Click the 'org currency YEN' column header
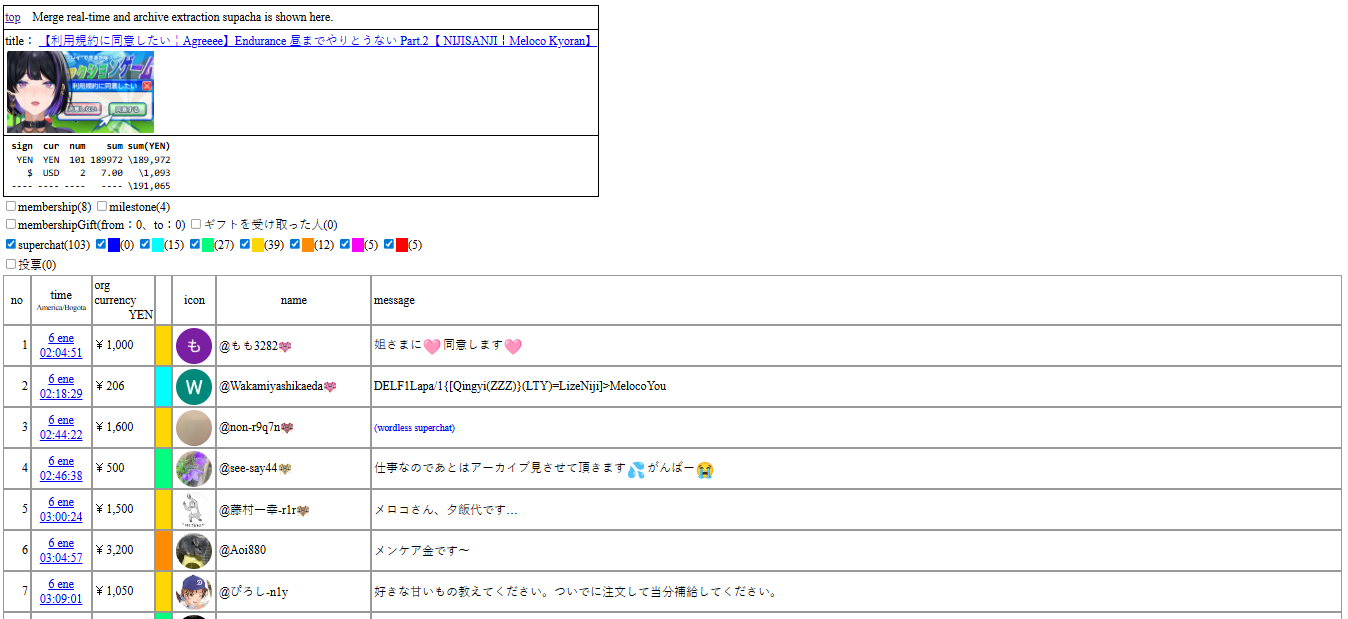This screenshot has width=1348, height=619. pos(124,300)
